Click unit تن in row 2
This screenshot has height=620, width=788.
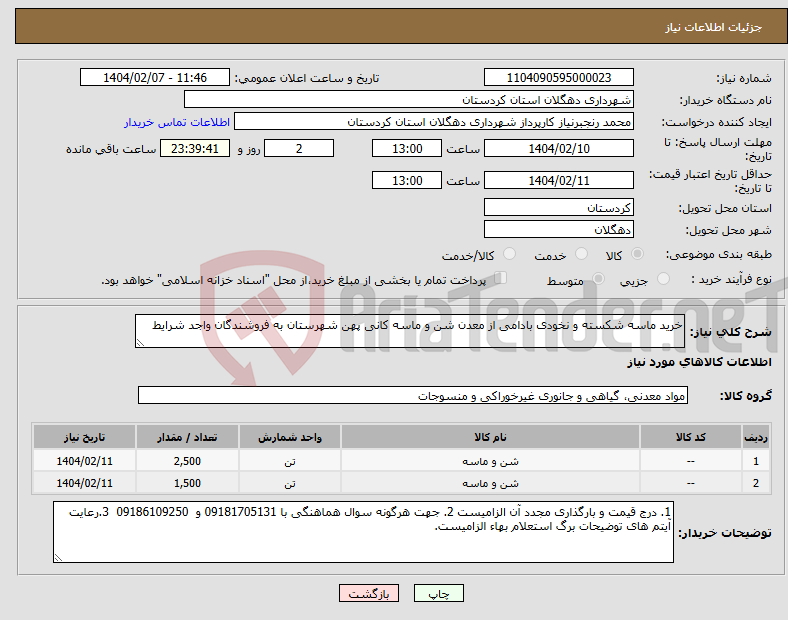289,483
